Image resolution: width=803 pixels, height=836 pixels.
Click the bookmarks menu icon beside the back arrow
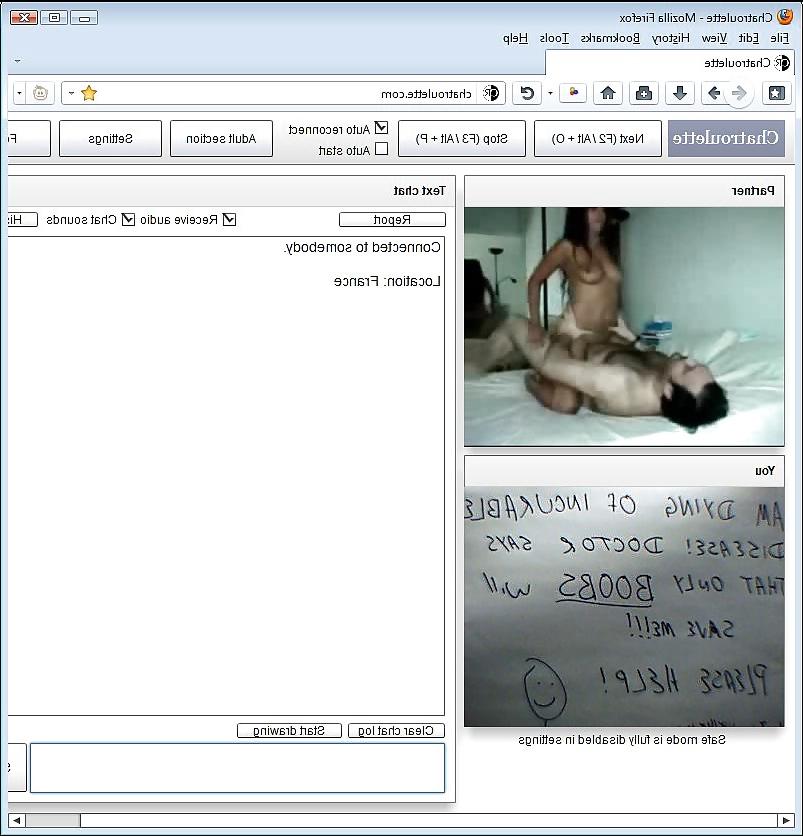(x=776, y=94)
